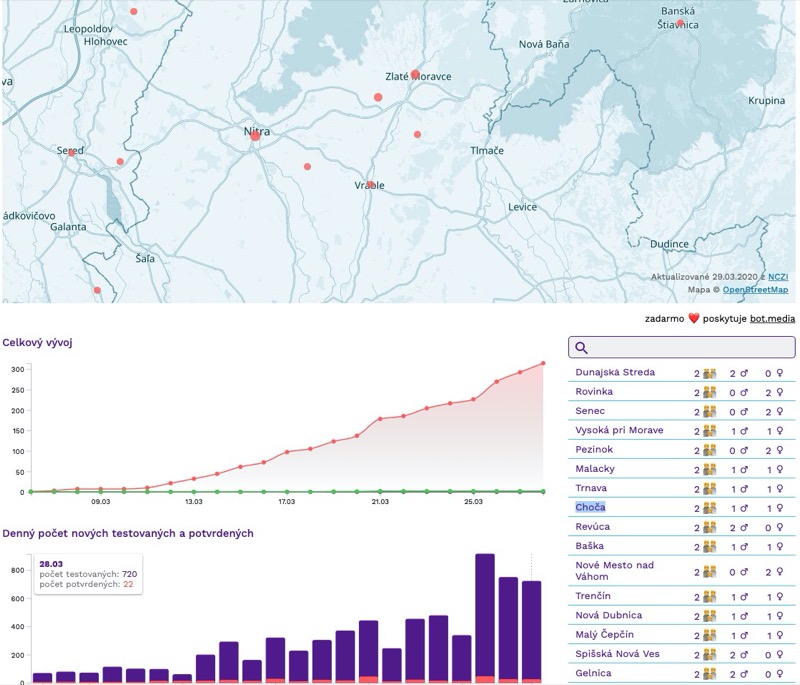Select the red map marker at Nitra
The width and height of the screenshot is (800, 685).
pyautogui.click(x=255, y=136)
